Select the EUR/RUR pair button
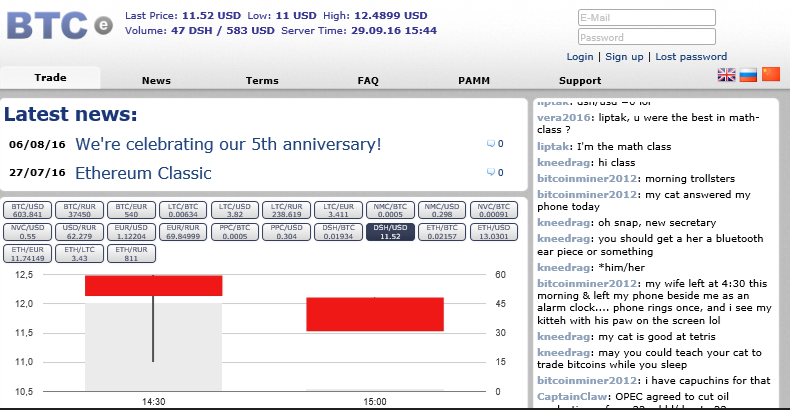Viewport: 790px width, 410px height. click(x=183, y=232)
